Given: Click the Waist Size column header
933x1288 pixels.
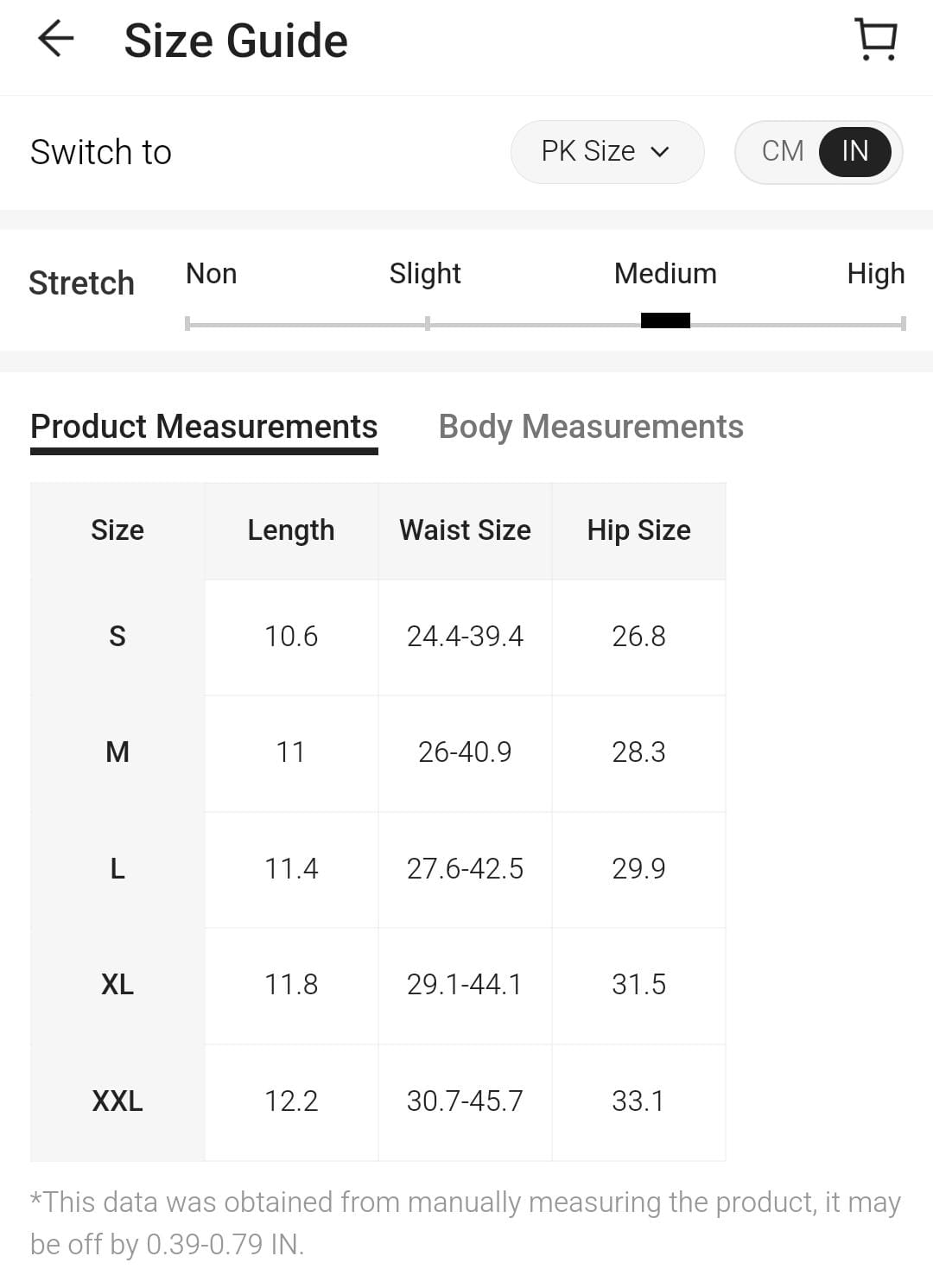Looking at the screenshot, I should pyautogui.click(x=464, y=530).
